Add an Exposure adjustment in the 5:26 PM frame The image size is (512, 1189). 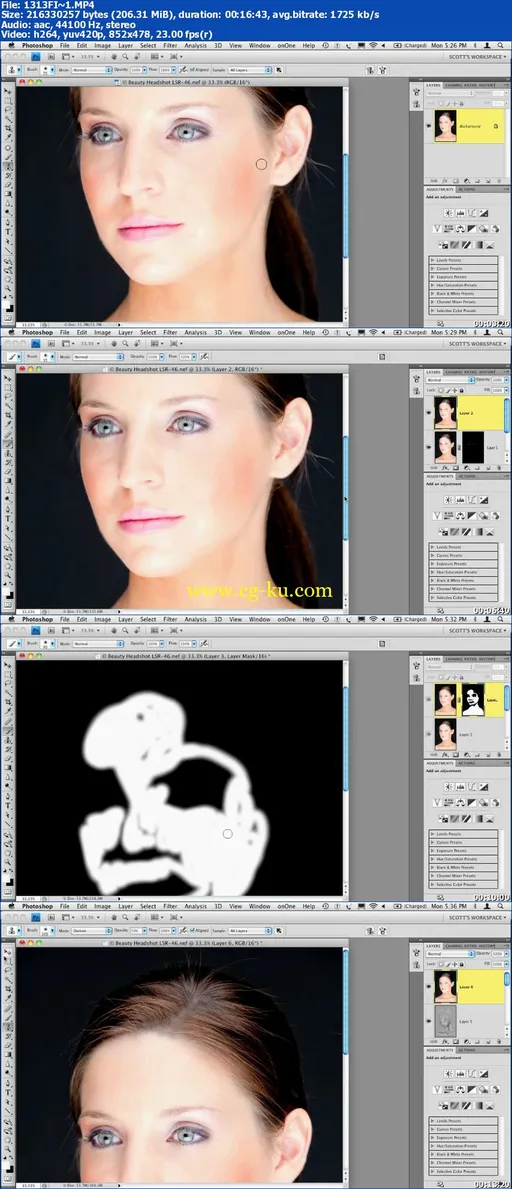coord(483,213)
